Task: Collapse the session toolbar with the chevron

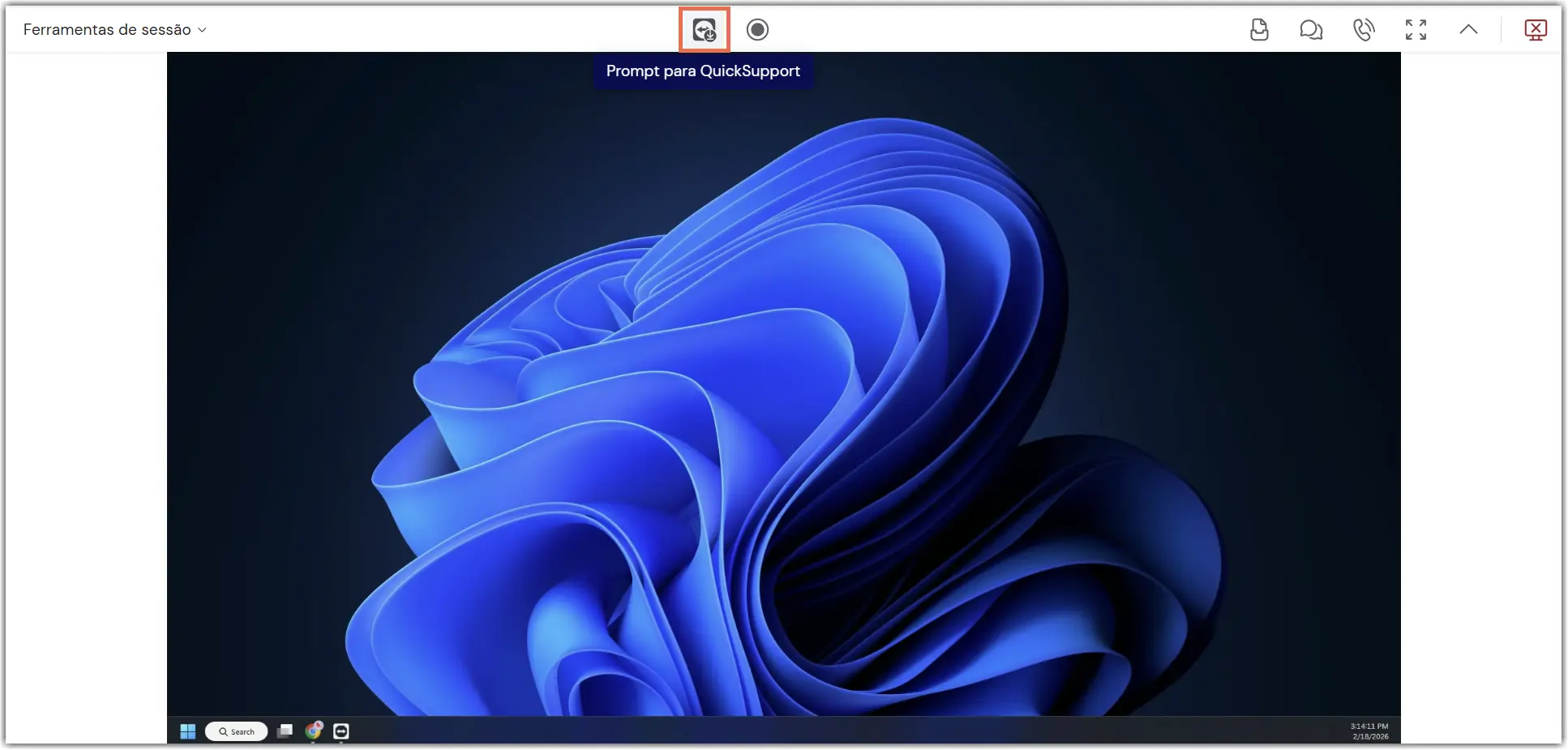Action: 1468,30
